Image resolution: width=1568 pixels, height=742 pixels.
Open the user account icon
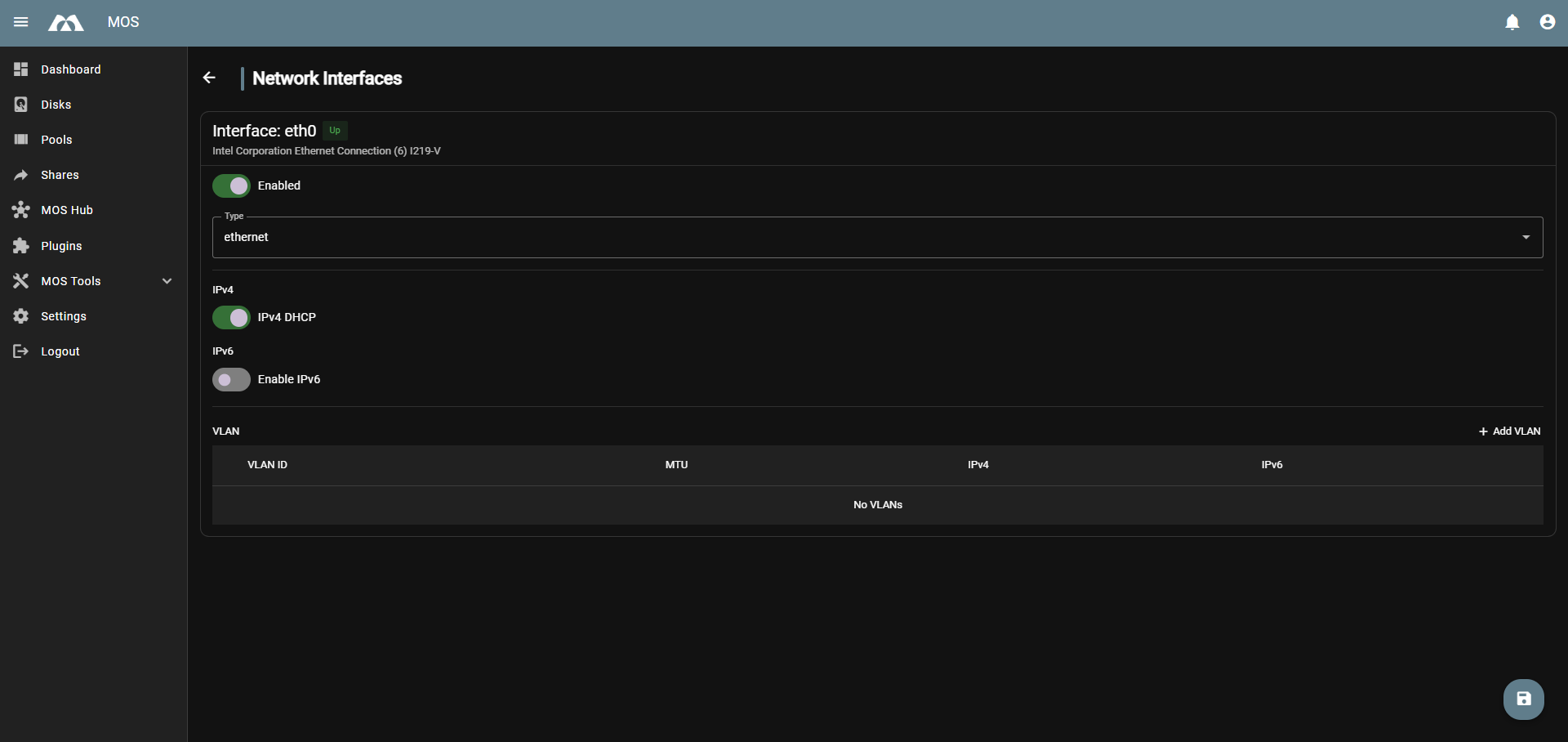(1547, 22)
